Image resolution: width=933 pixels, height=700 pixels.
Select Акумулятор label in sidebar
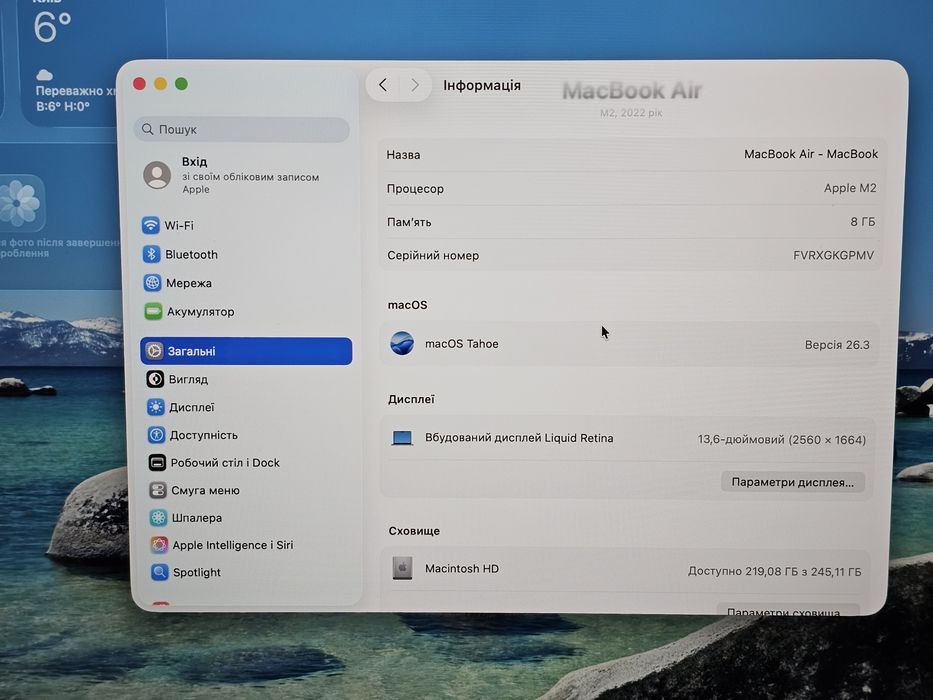(x=201, y=312)
